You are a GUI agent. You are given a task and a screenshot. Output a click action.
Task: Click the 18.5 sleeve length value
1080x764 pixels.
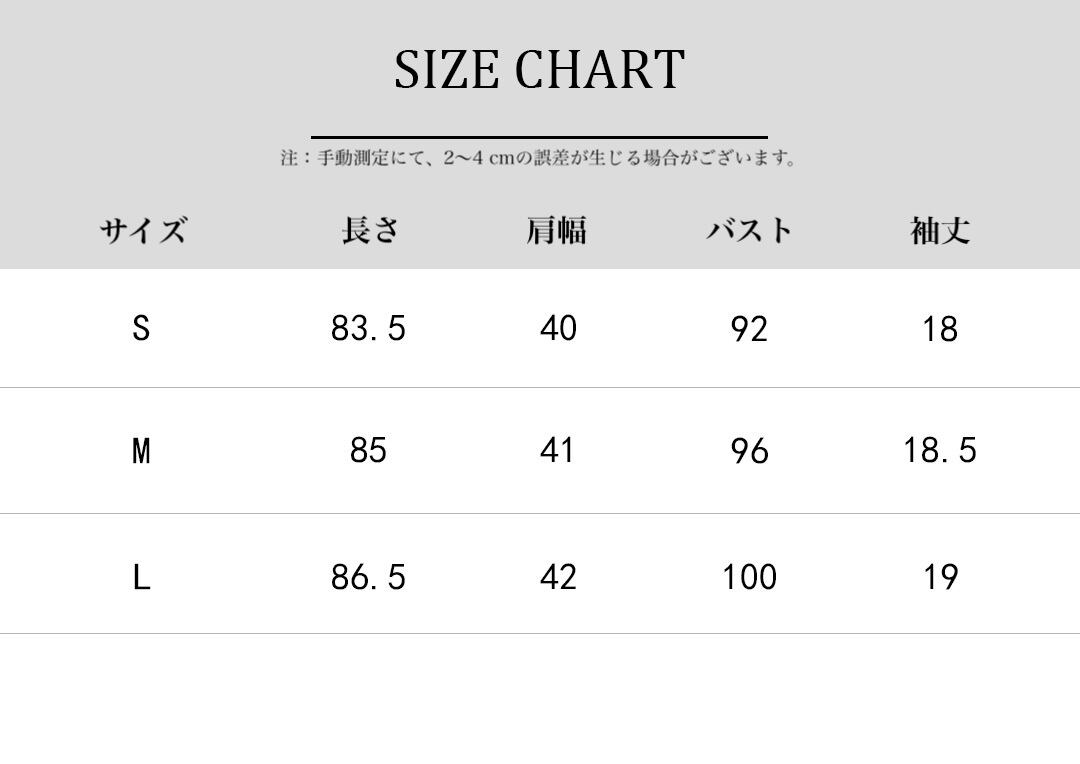940,450
